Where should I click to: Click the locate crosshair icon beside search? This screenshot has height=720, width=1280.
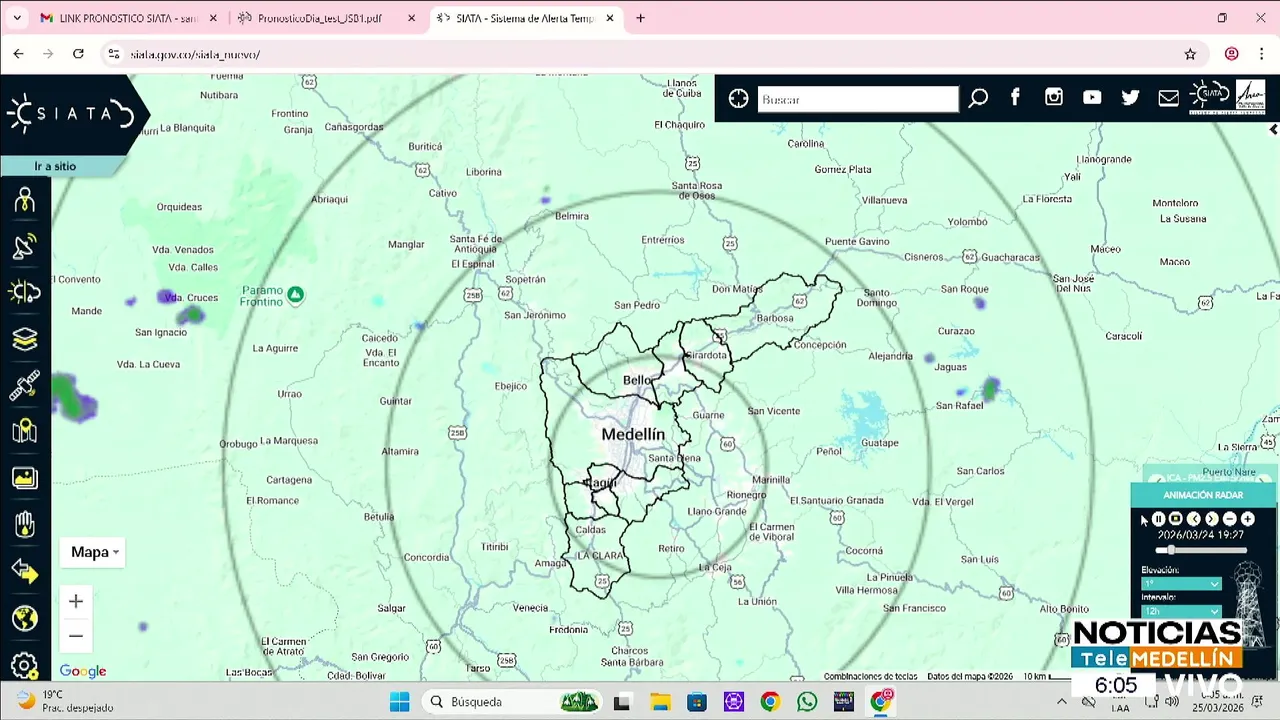[738, 98]
